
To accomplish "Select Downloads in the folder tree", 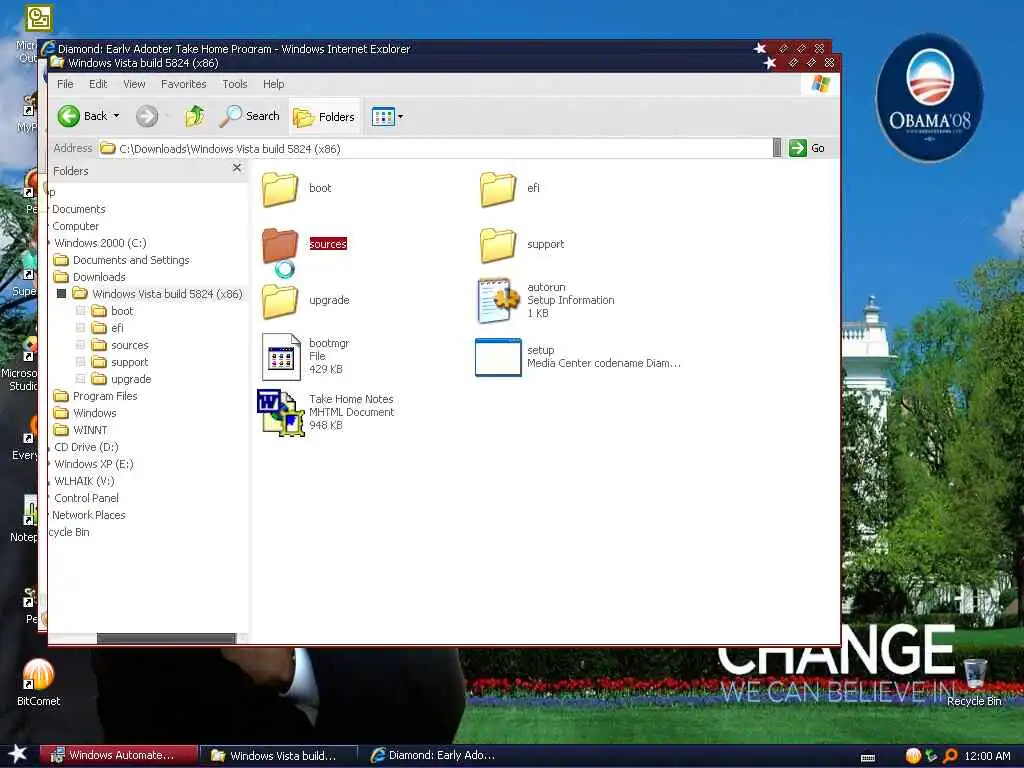I will (99, 277).
